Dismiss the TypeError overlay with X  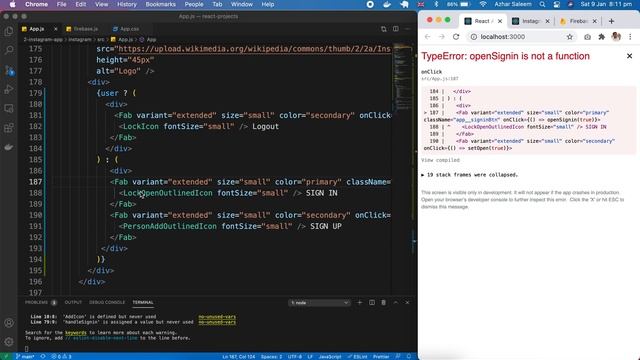click(x=629, y=56)
